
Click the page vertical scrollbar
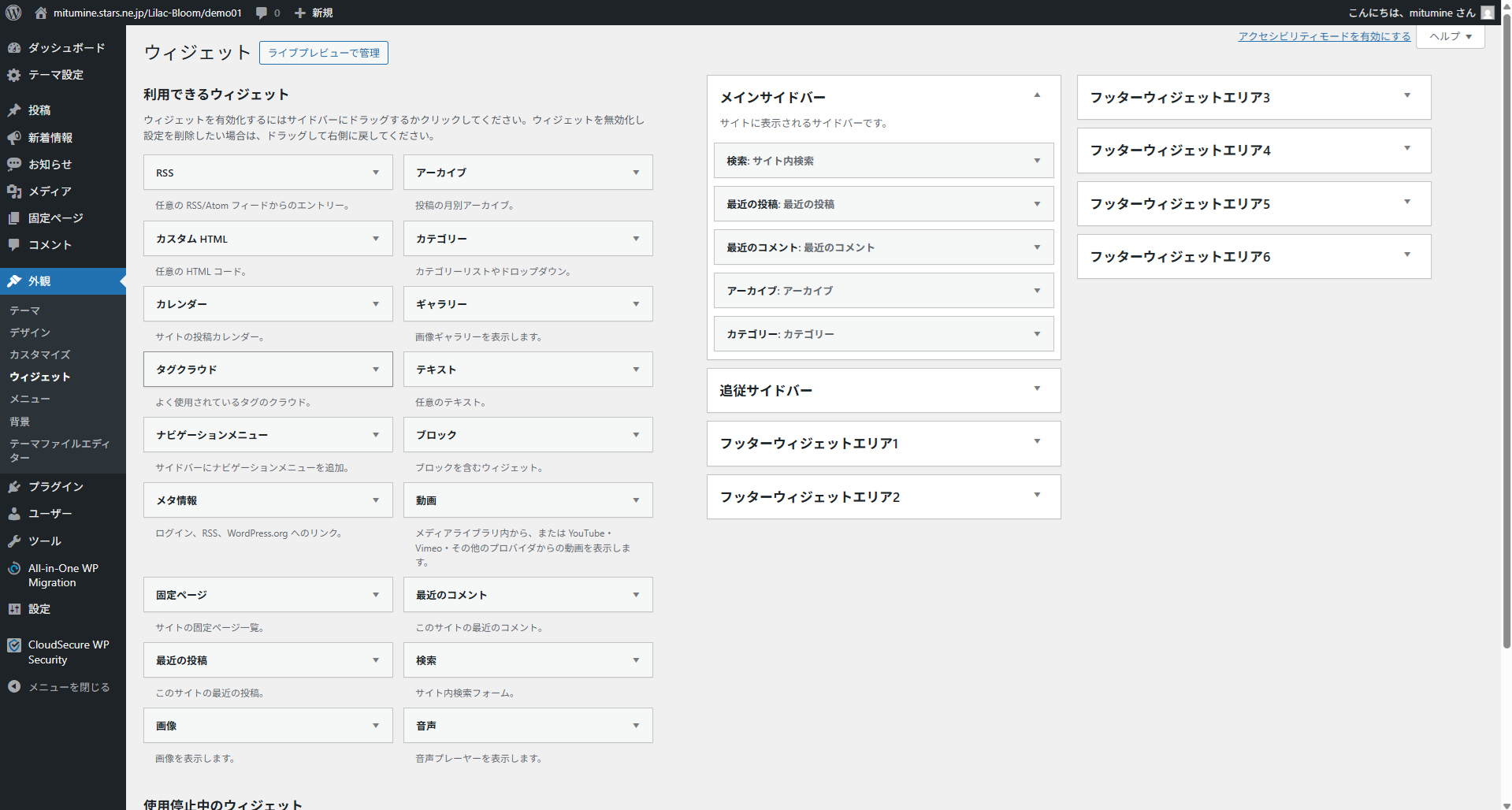[1506, 315]
